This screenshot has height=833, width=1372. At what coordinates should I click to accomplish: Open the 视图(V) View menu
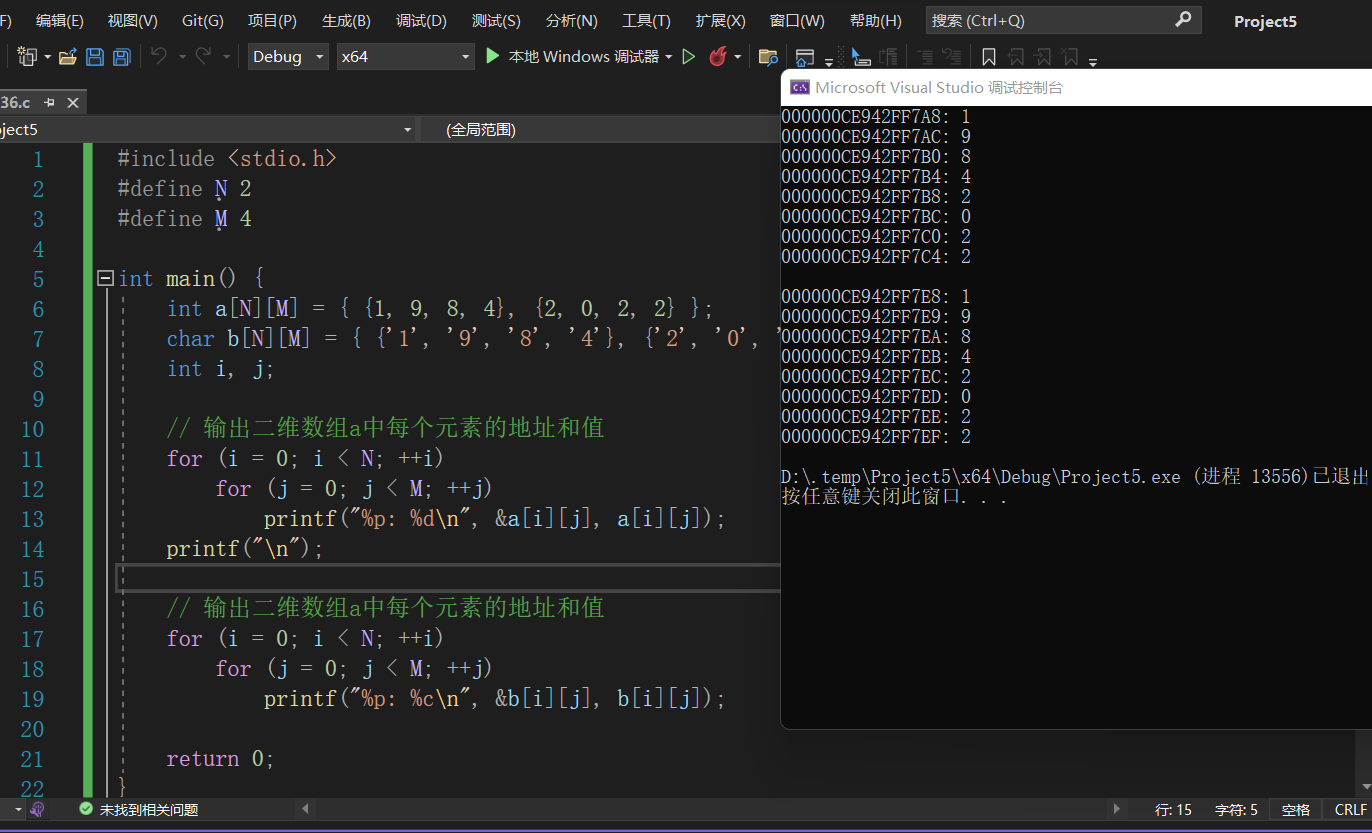click(x=133, y=21)
